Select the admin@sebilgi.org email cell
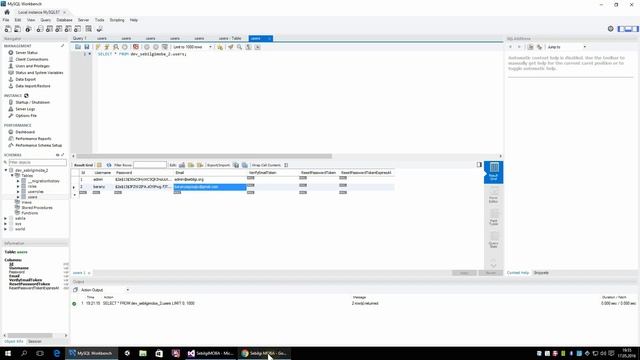Viewport: 640px width, 360px height. point(209,179)
